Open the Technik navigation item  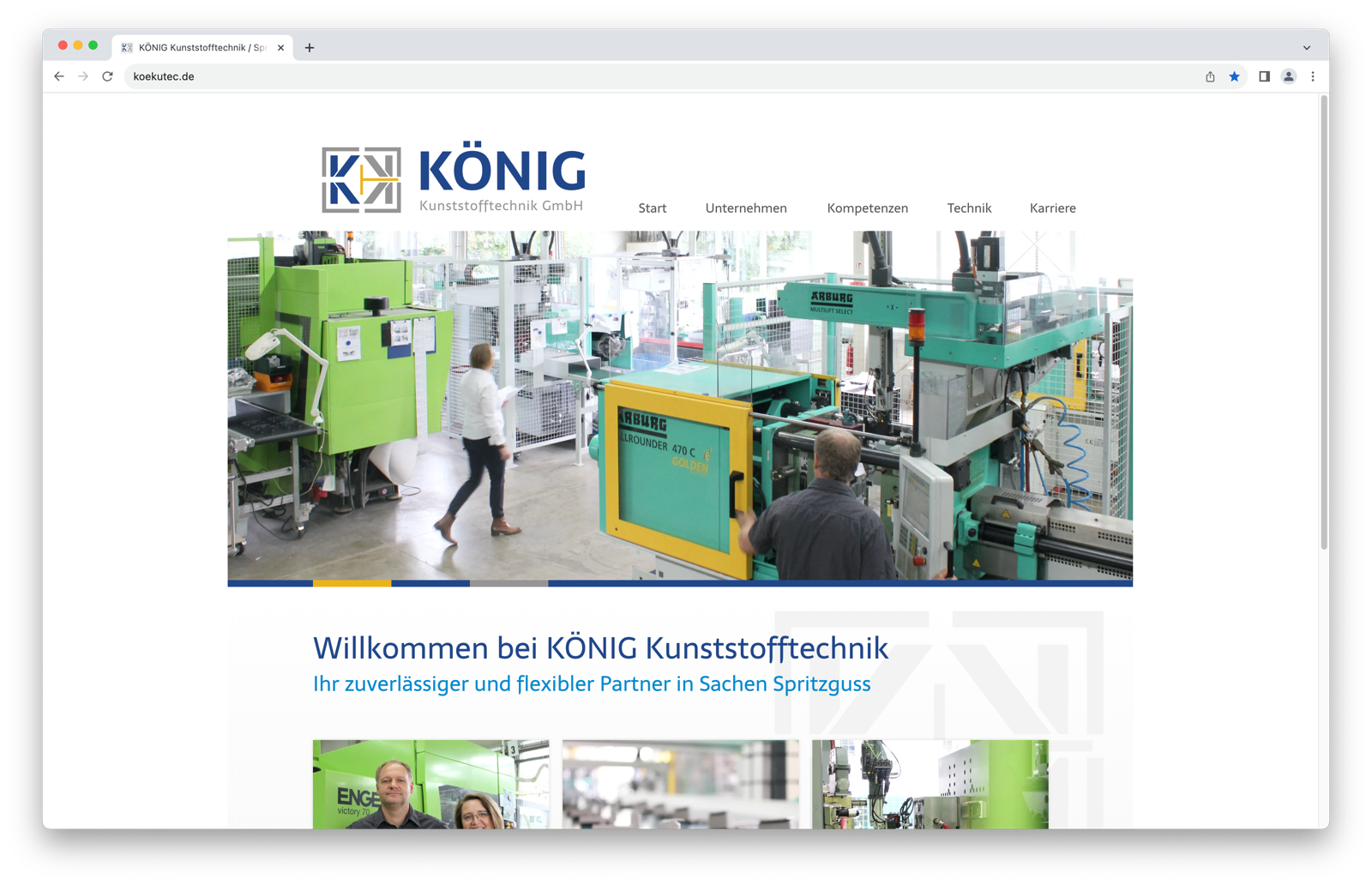[x=969, y=208]
